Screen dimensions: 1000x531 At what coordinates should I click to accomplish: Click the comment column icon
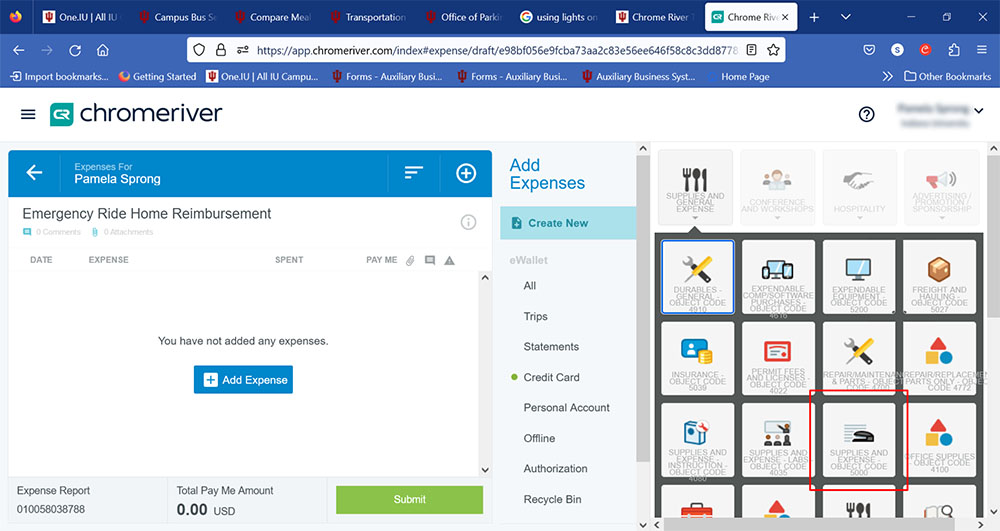(x=430, y=260)
